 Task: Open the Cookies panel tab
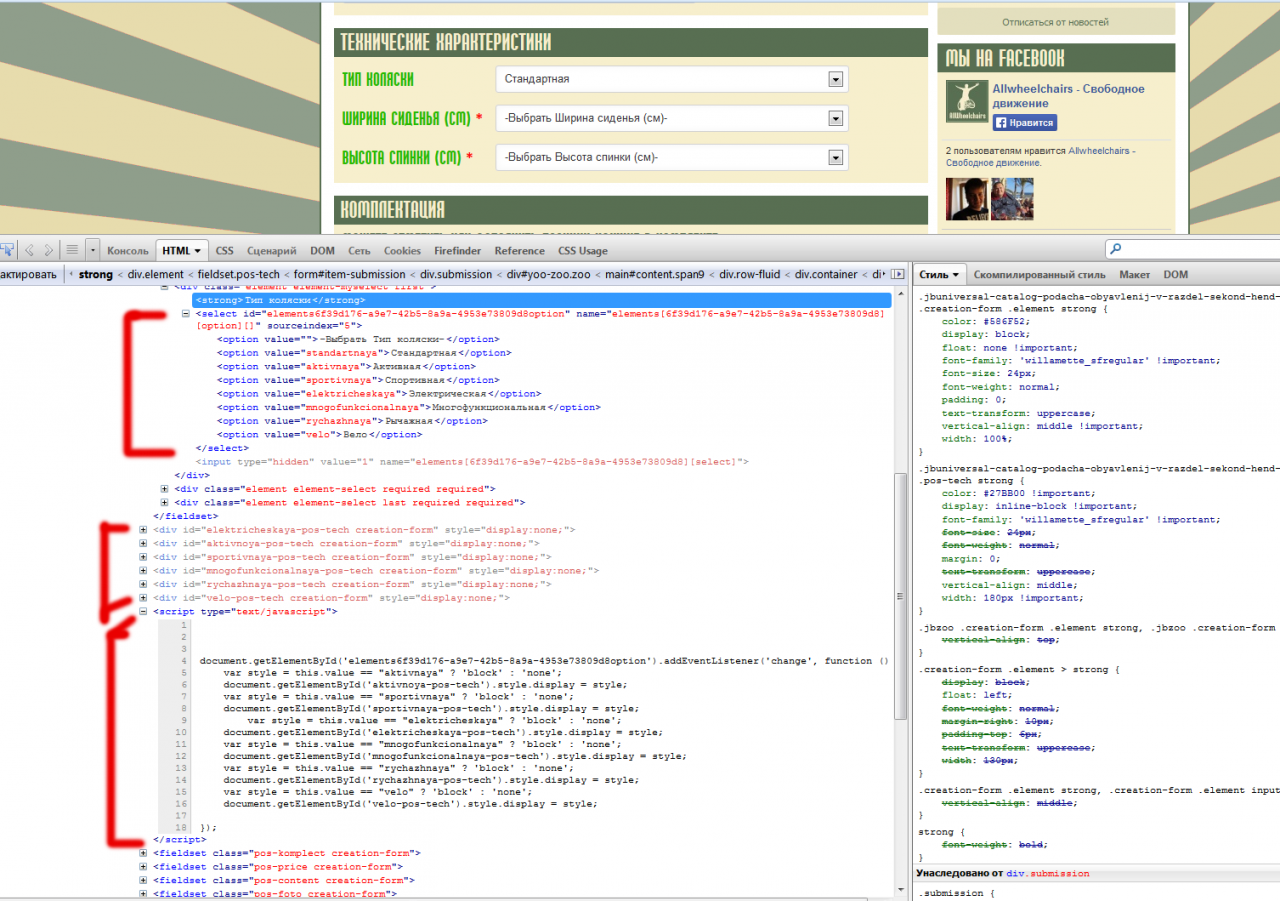pos(402,251)
